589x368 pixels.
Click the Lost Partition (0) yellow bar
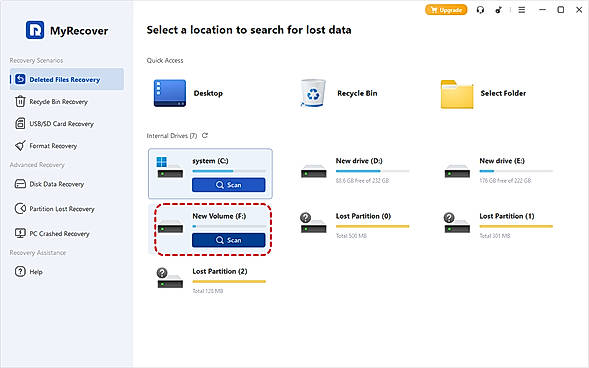tap(372, 226)
